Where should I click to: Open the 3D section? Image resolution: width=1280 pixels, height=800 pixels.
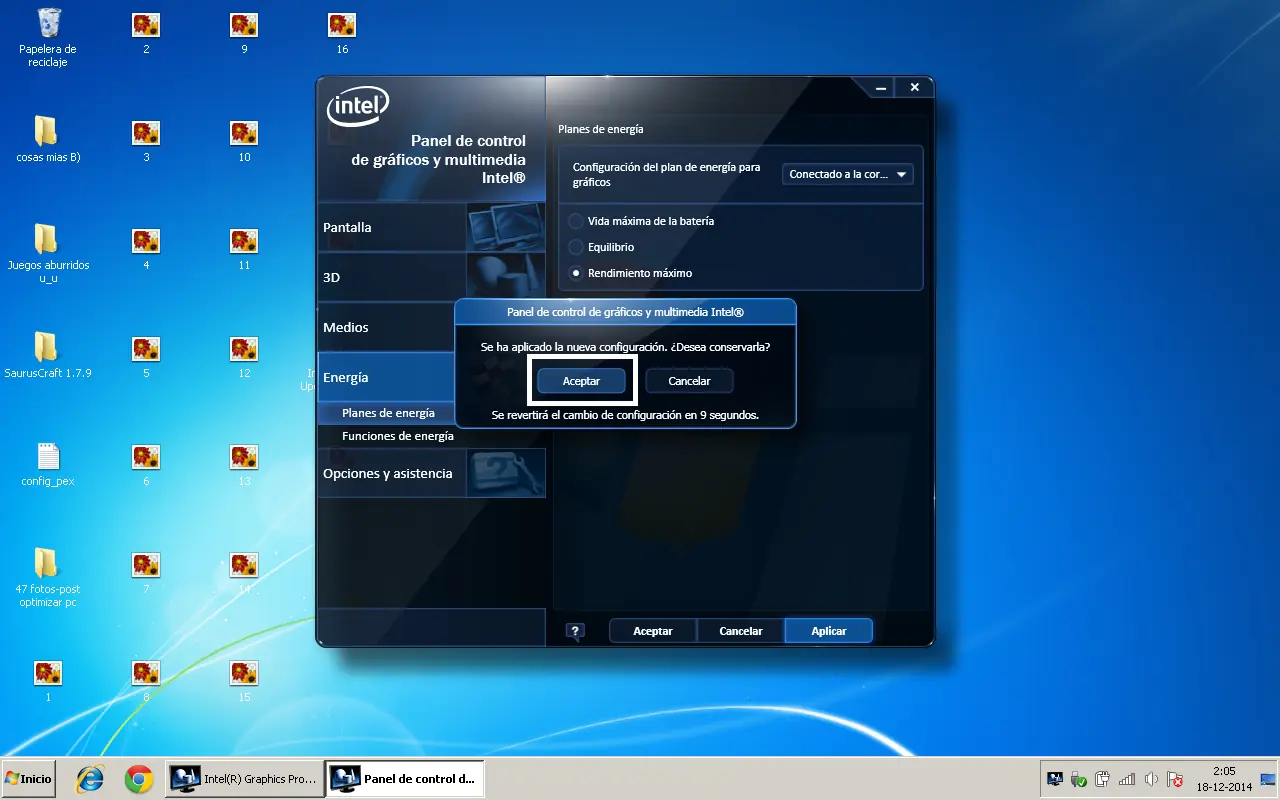[x=431, y=277]
